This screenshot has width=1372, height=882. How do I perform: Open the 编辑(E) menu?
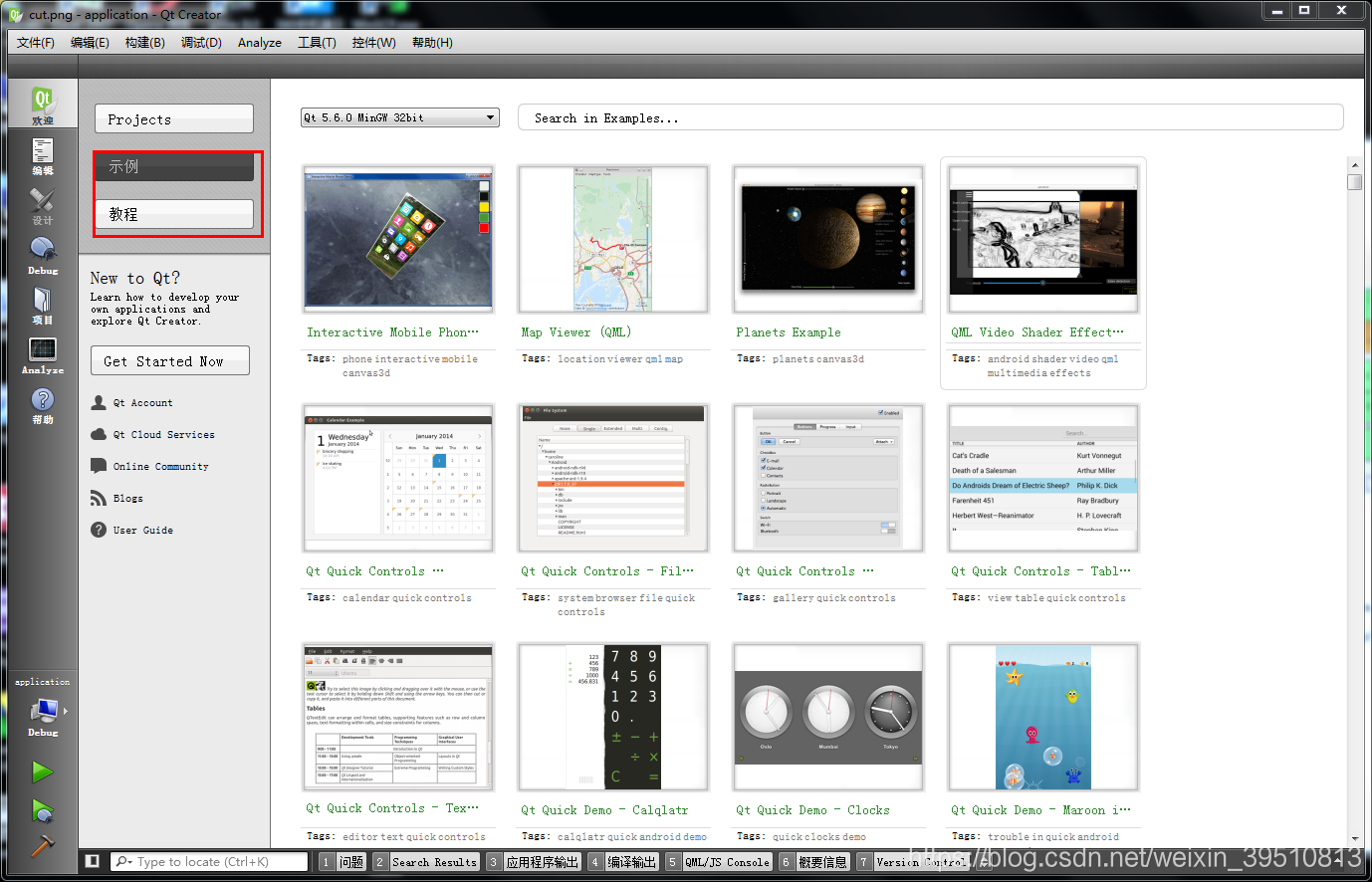[x=90, y=42]
